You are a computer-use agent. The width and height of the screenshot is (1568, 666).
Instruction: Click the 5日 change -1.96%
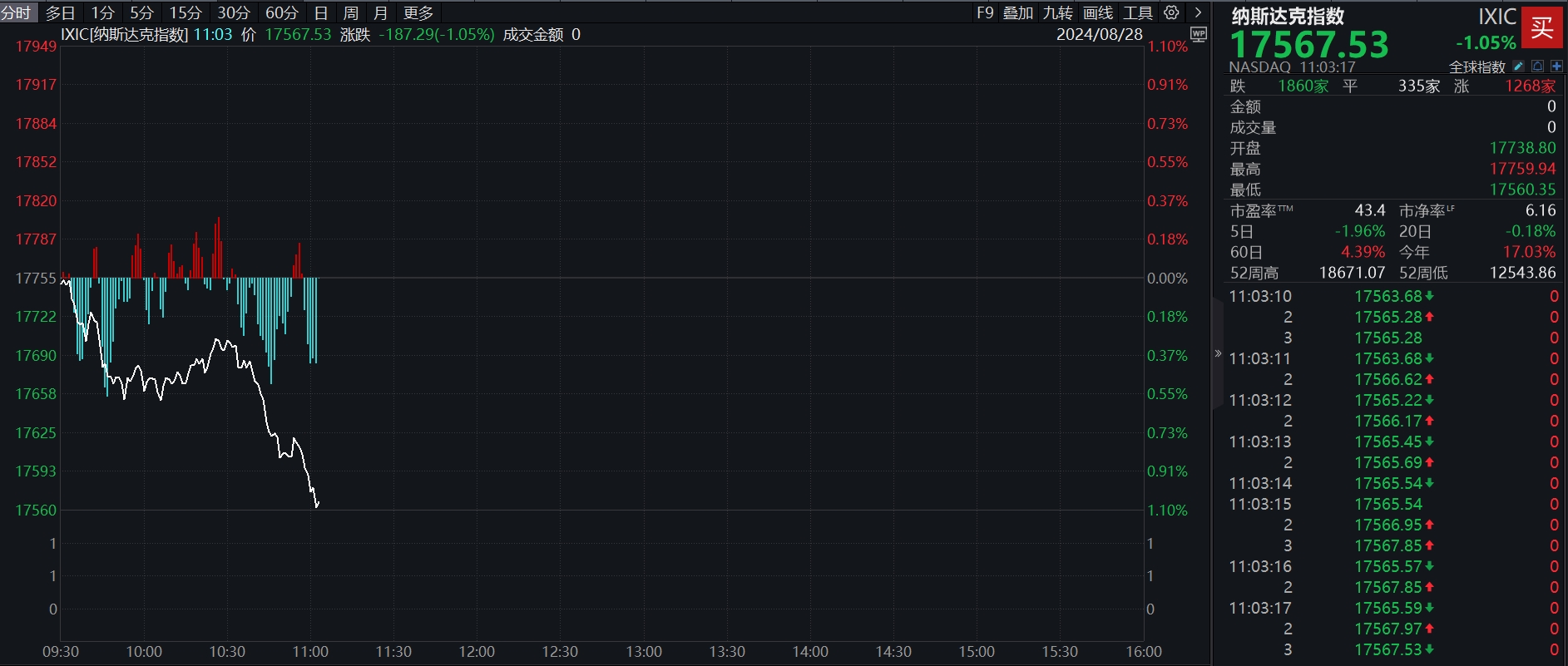[x=1360, y=231]
